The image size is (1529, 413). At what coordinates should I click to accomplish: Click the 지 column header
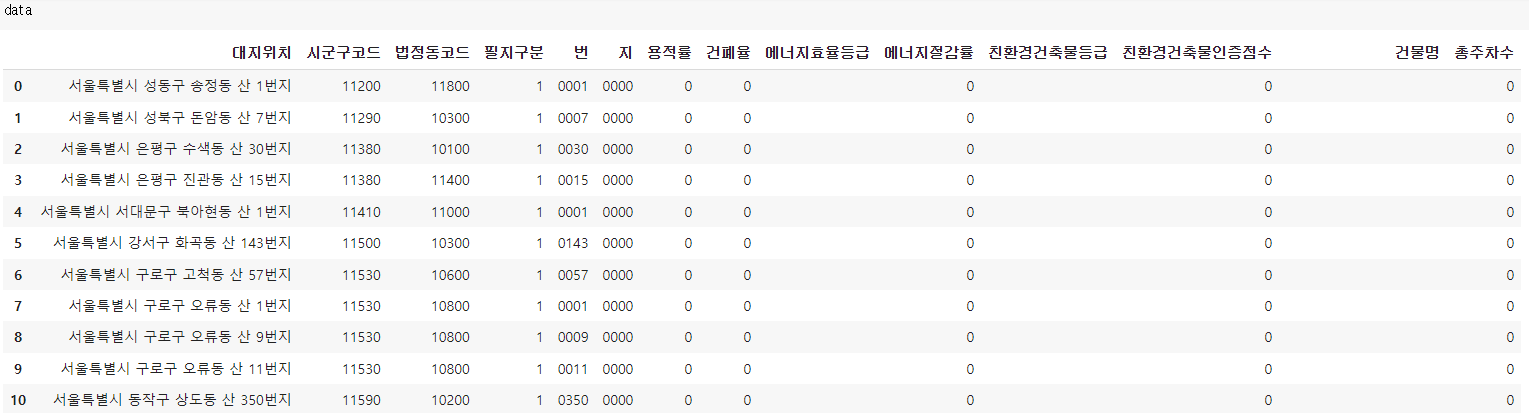(x=626, y=52)
